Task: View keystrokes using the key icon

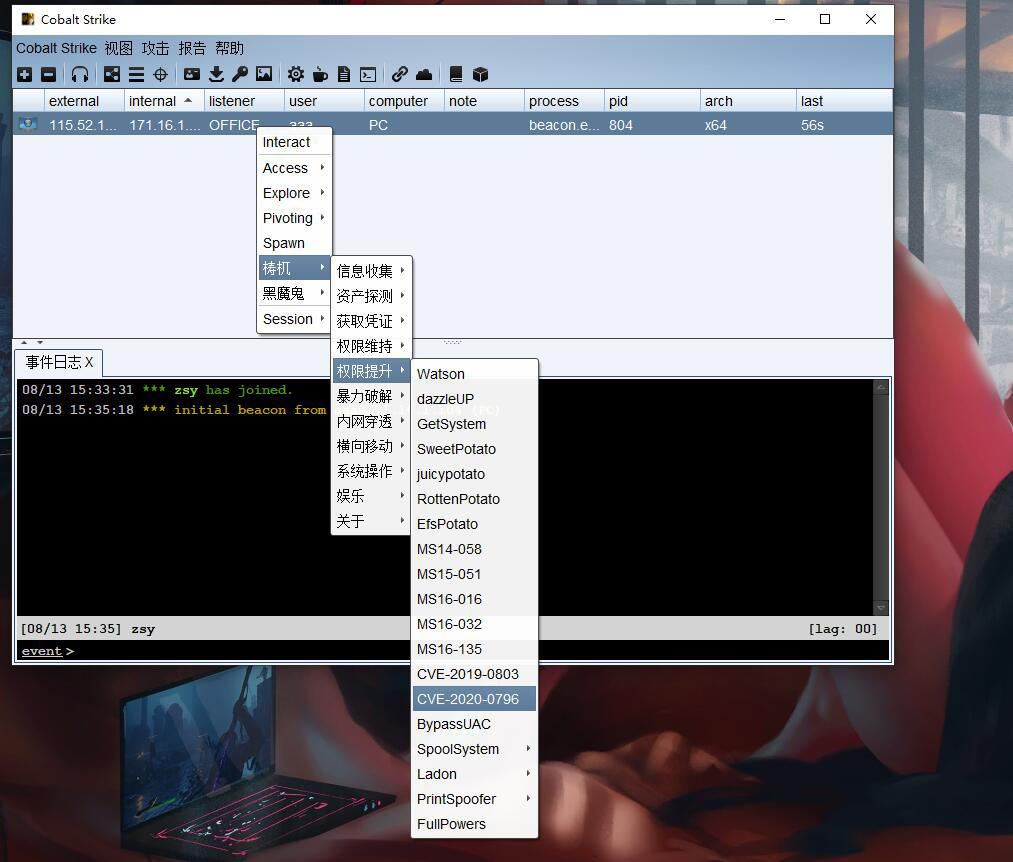Action: (x=240, y=74)
